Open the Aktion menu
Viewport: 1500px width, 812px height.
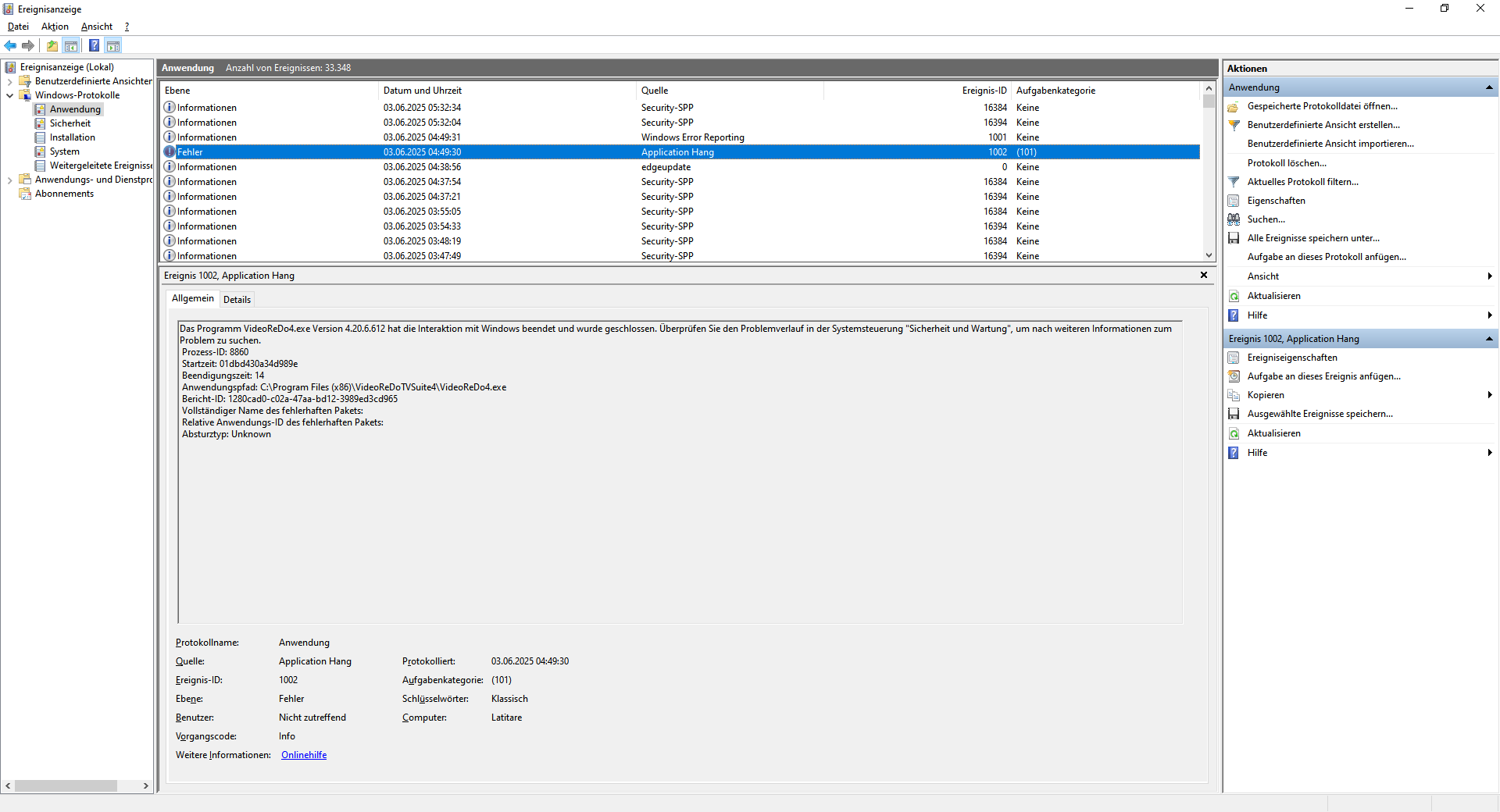(x=55, y=27)
